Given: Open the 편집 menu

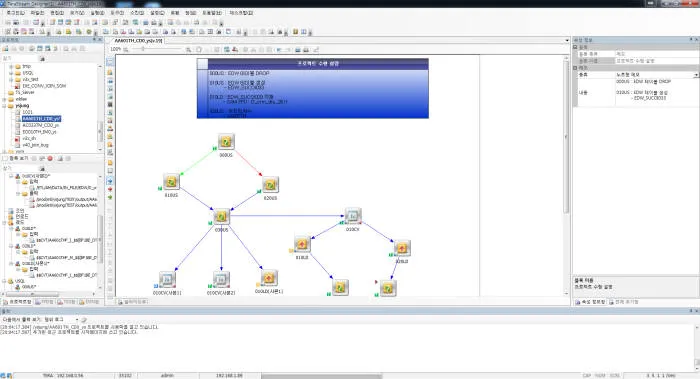Looking at the screenshot, I should click(57, 13).
